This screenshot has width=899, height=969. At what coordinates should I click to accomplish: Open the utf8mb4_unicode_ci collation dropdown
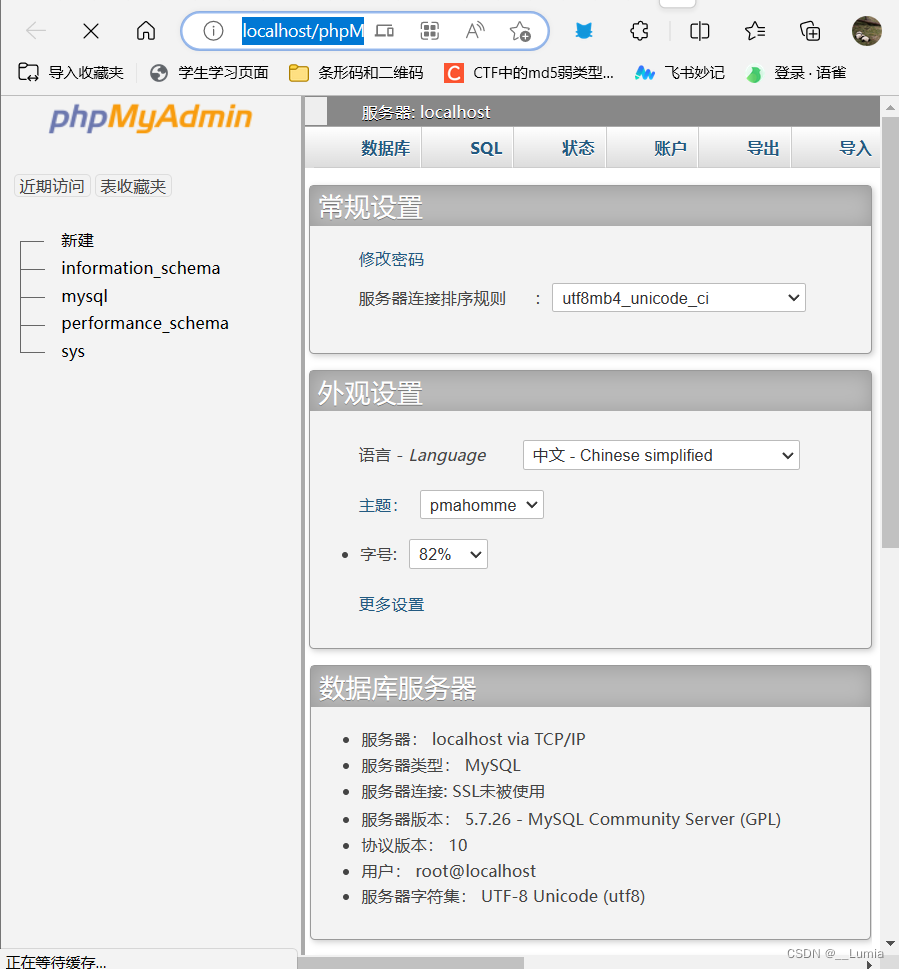(678, 298)
